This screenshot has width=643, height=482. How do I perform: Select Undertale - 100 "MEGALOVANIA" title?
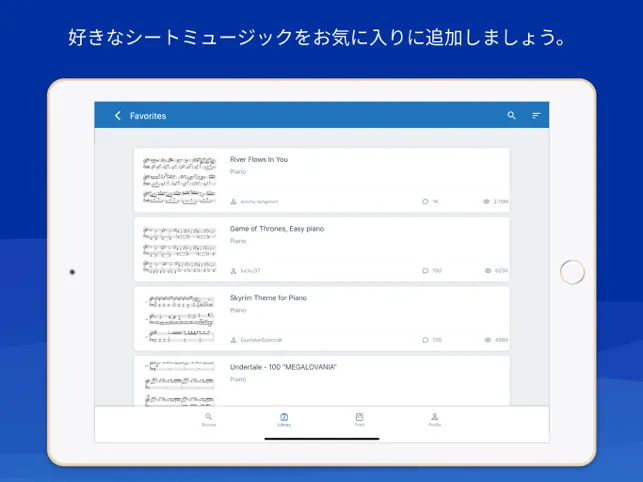(x=283, y=367)
